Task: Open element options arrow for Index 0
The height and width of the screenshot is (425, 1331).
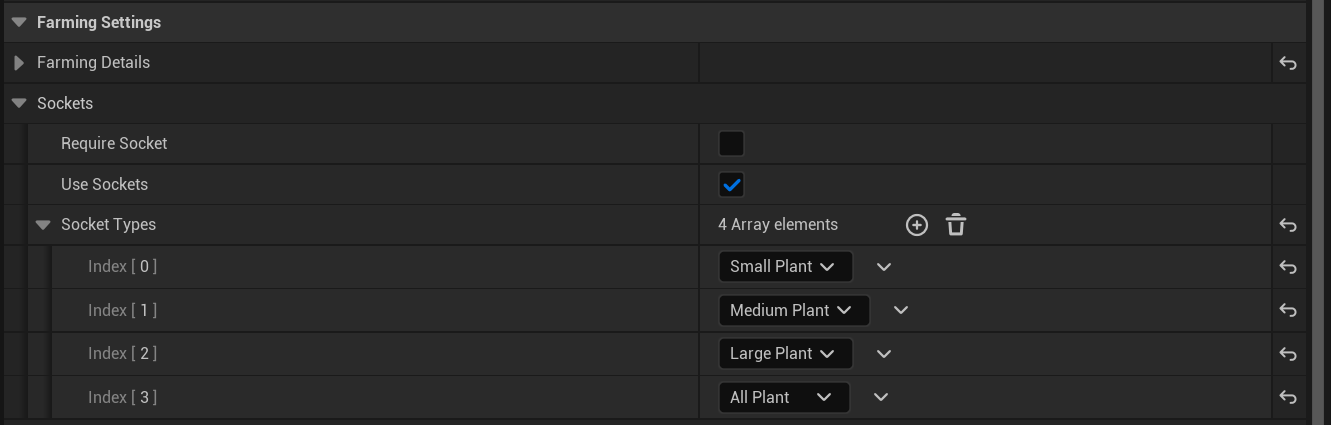Action: point(883,267)
